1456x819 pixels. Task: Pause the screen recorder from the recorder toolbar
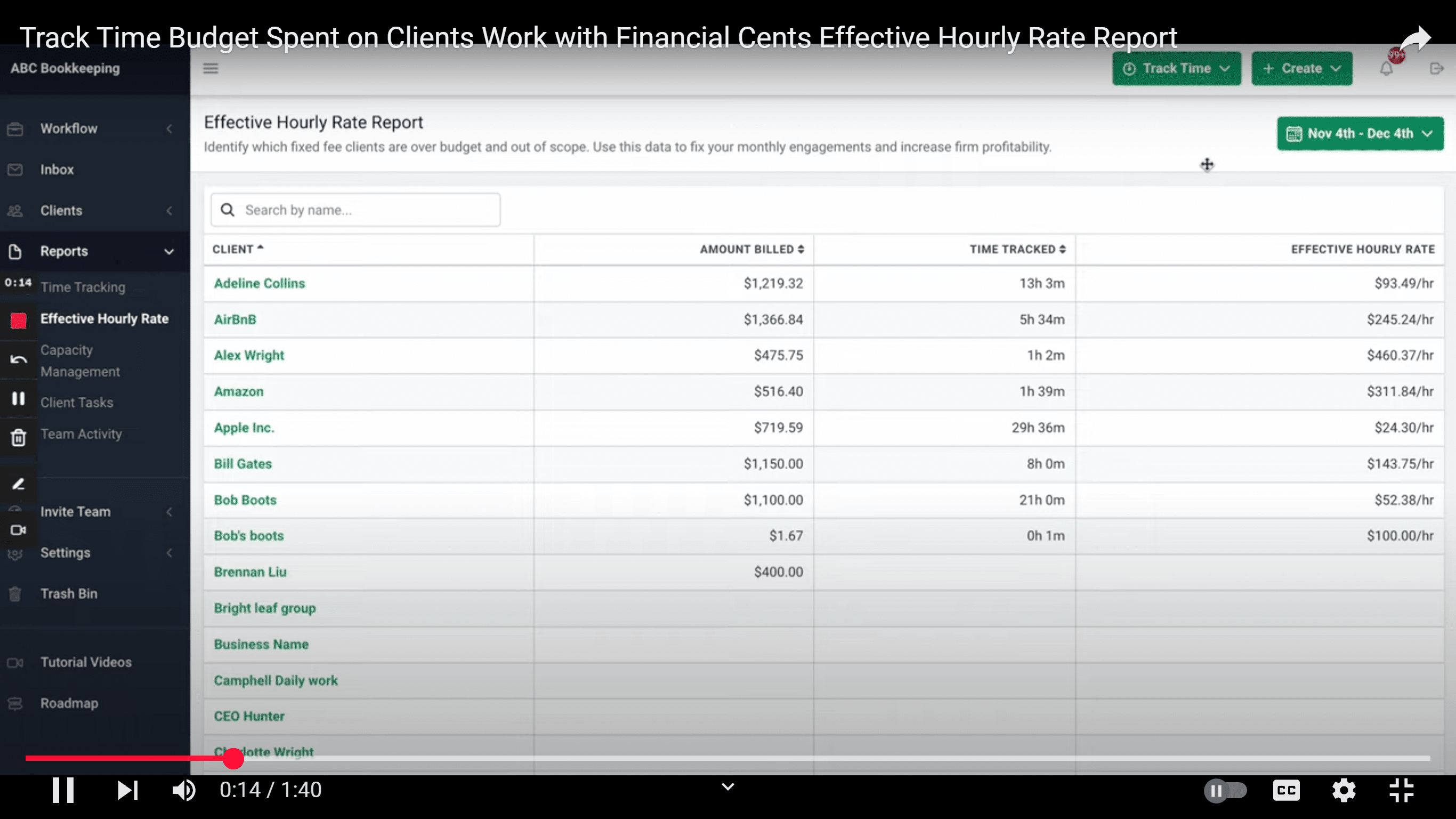(19, 399)
